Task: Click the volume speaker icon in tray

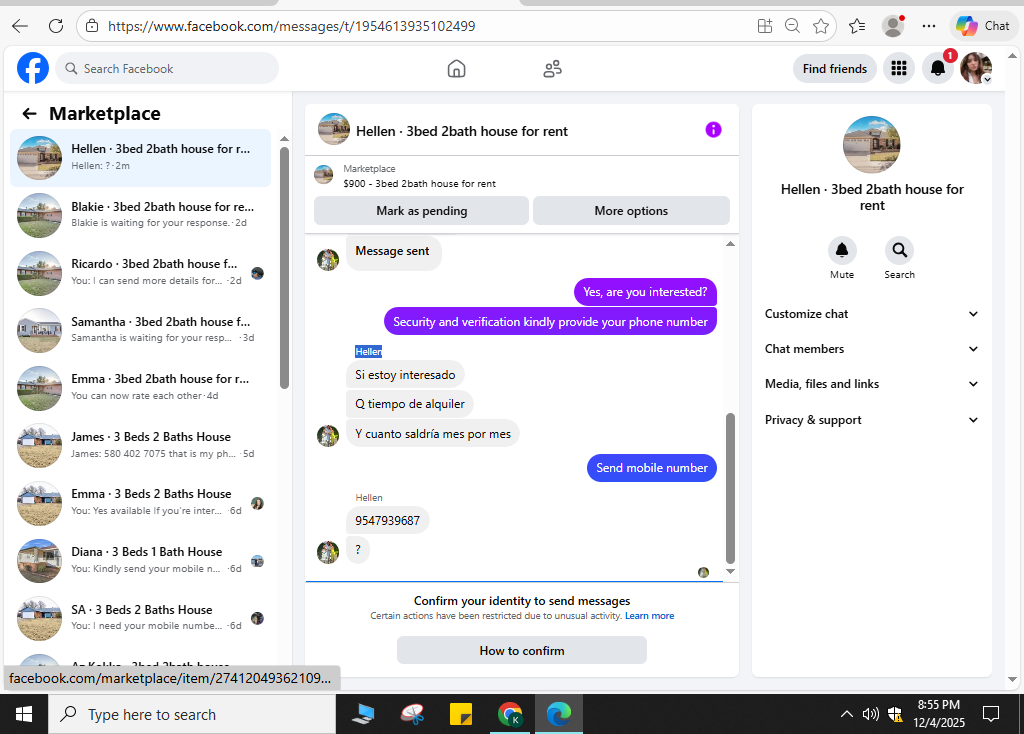Action: click(x=870, y=714)
